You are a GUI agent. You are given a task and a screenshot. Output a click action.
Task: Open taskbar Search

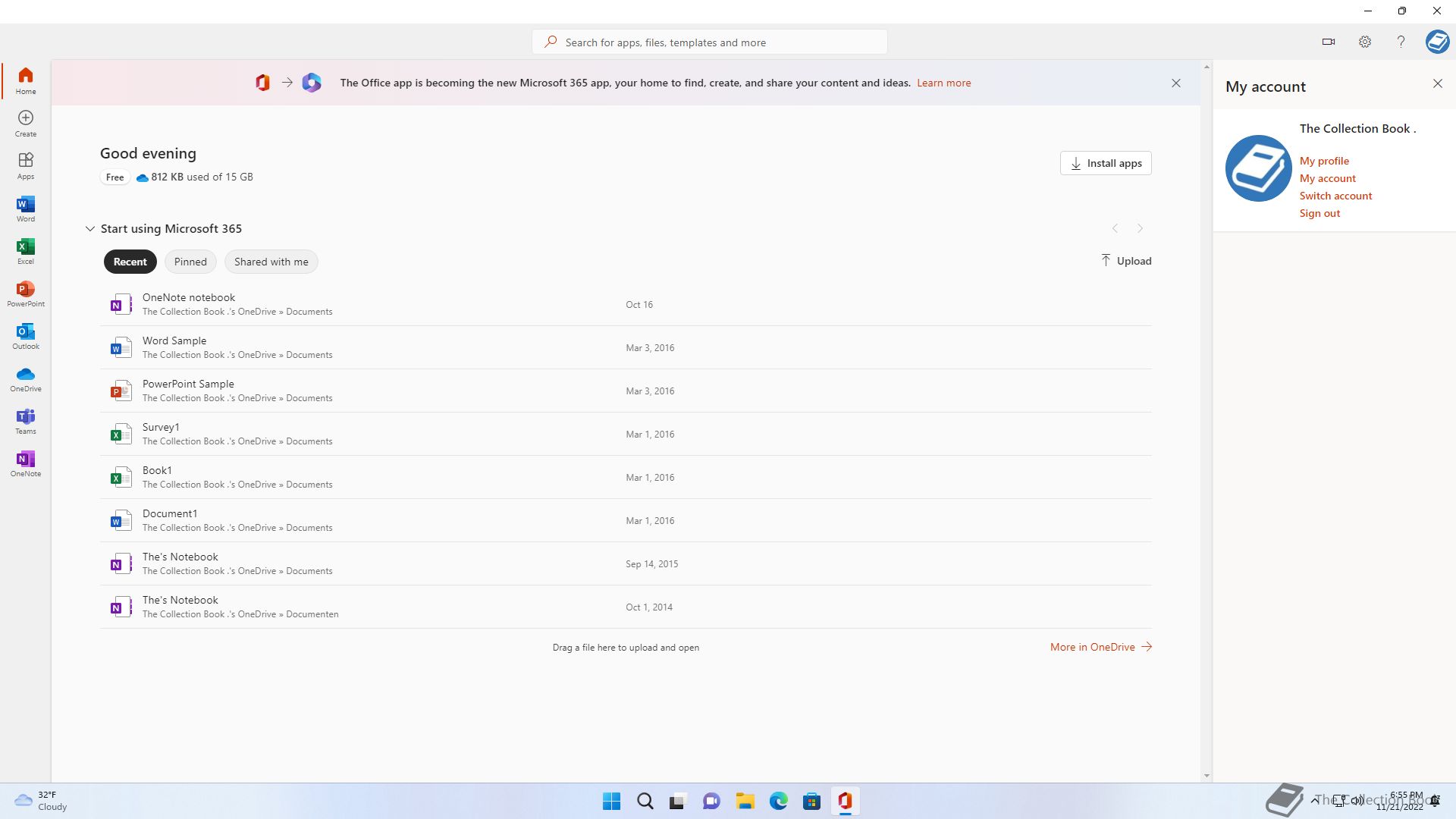click(645, 801)
